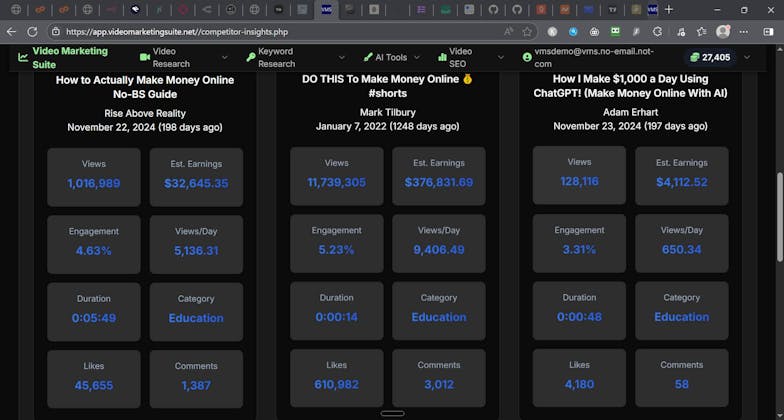The height and width of the screenshot is (420, 784).
Task: Click the browser back arrow
Action: pyautogui.click(x=12, y=31)
